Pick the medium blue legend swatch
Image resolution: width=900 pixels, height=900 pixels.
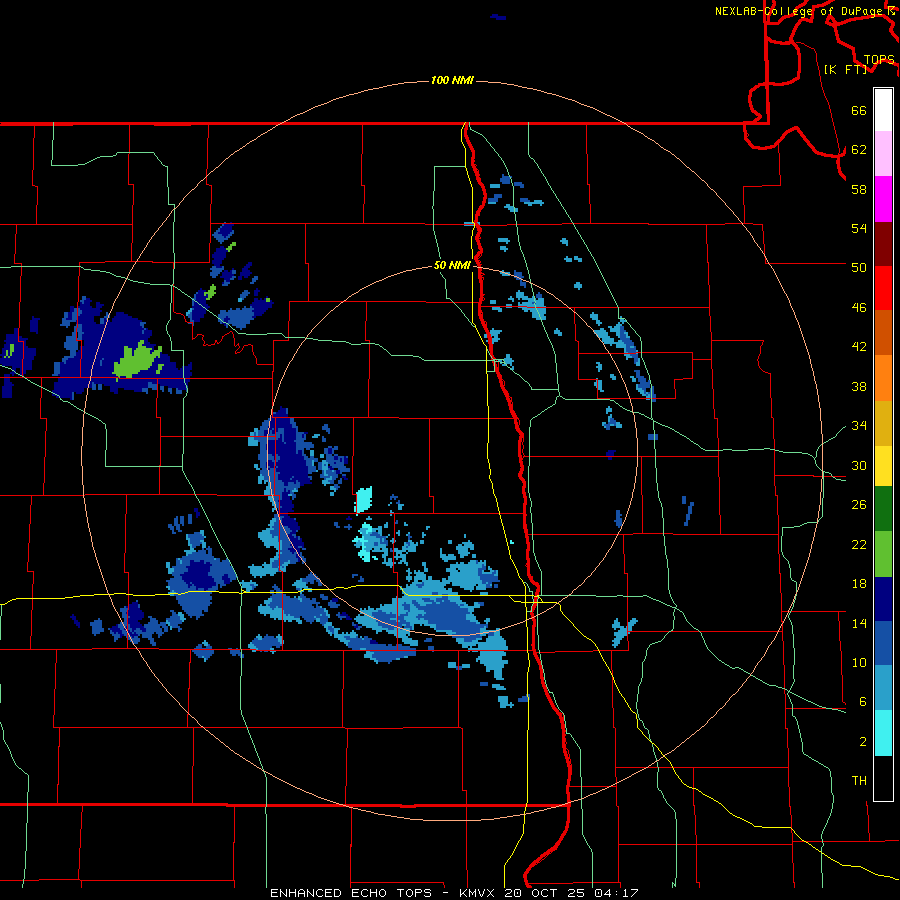883,644
